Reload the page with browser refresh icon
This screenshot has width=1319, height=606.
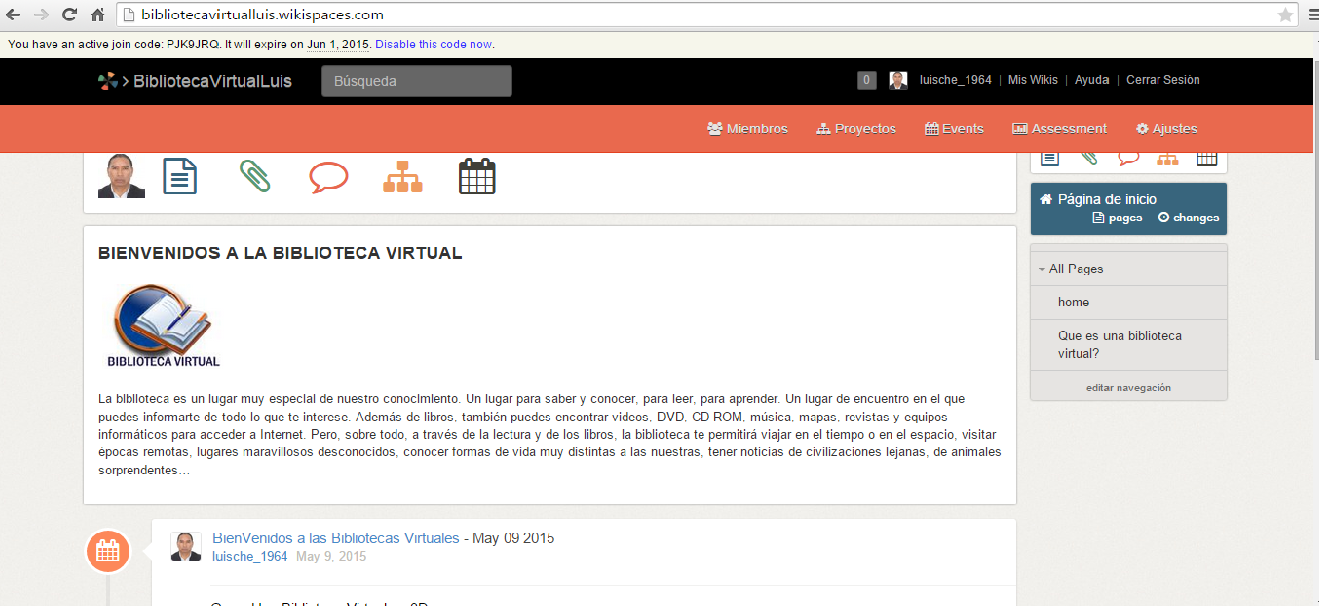point(69,15)
